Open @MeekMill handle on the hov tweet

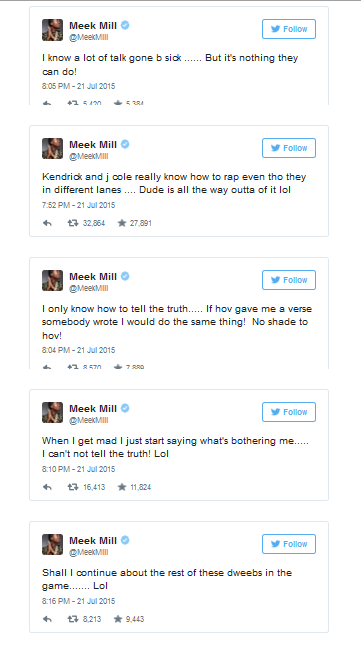[x=89, y=288]
